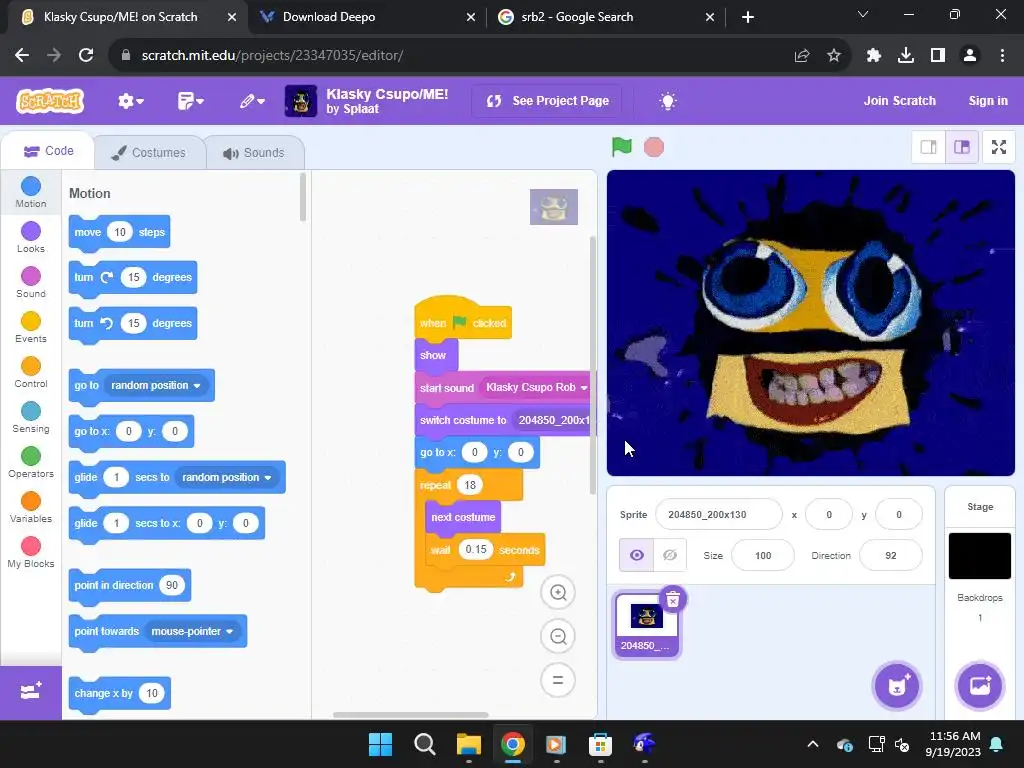The width and height of the screenshot is (1024, 768).
Task: Click See Project Page button
Action: click(547, 101)
